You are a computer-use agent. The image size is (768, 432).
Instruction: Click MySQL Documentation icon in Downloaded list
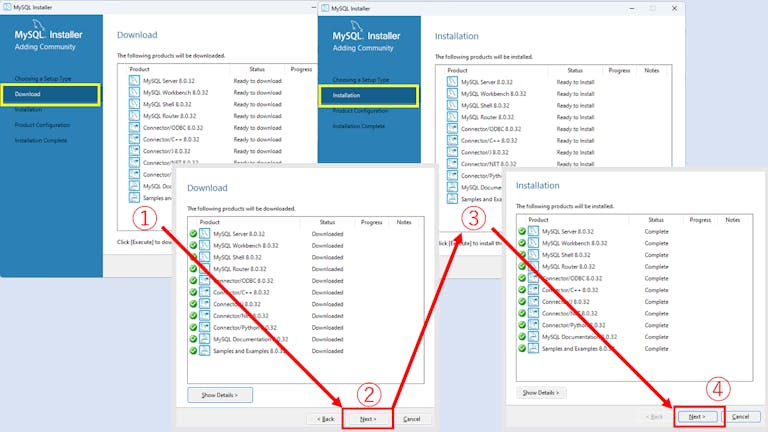pos(205,339)
